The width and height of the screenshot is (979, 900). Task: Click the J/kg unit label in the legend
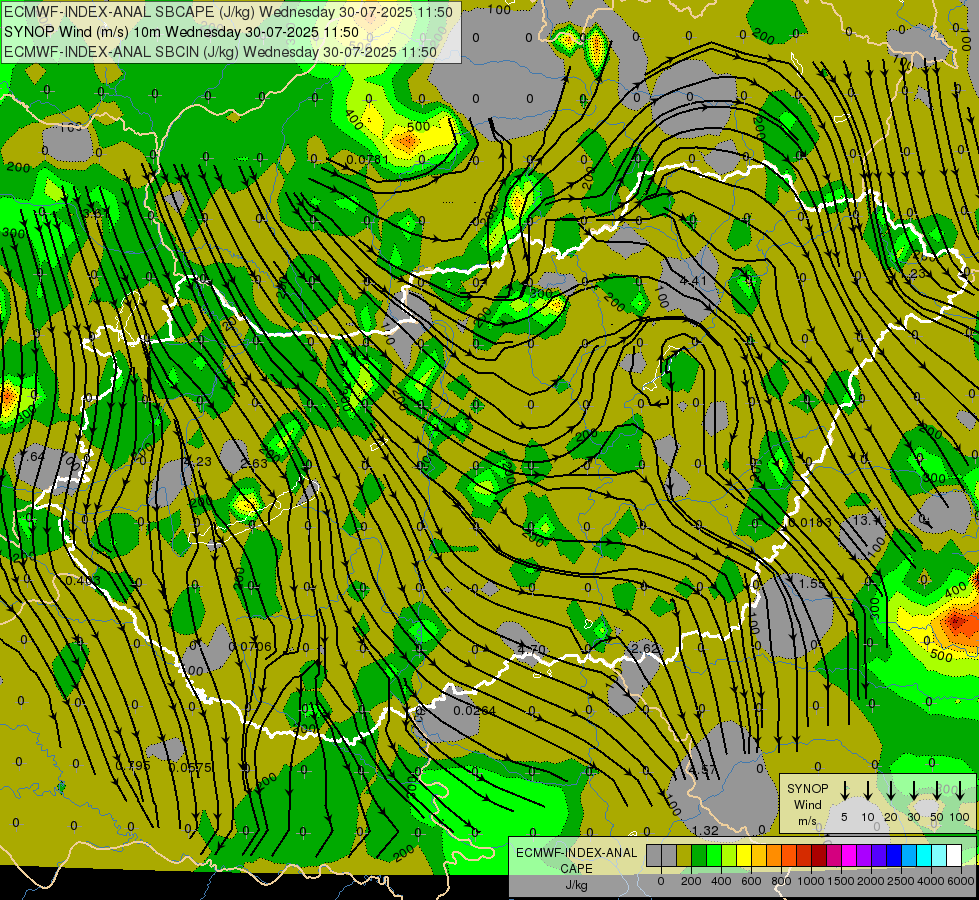click(576, 885)
